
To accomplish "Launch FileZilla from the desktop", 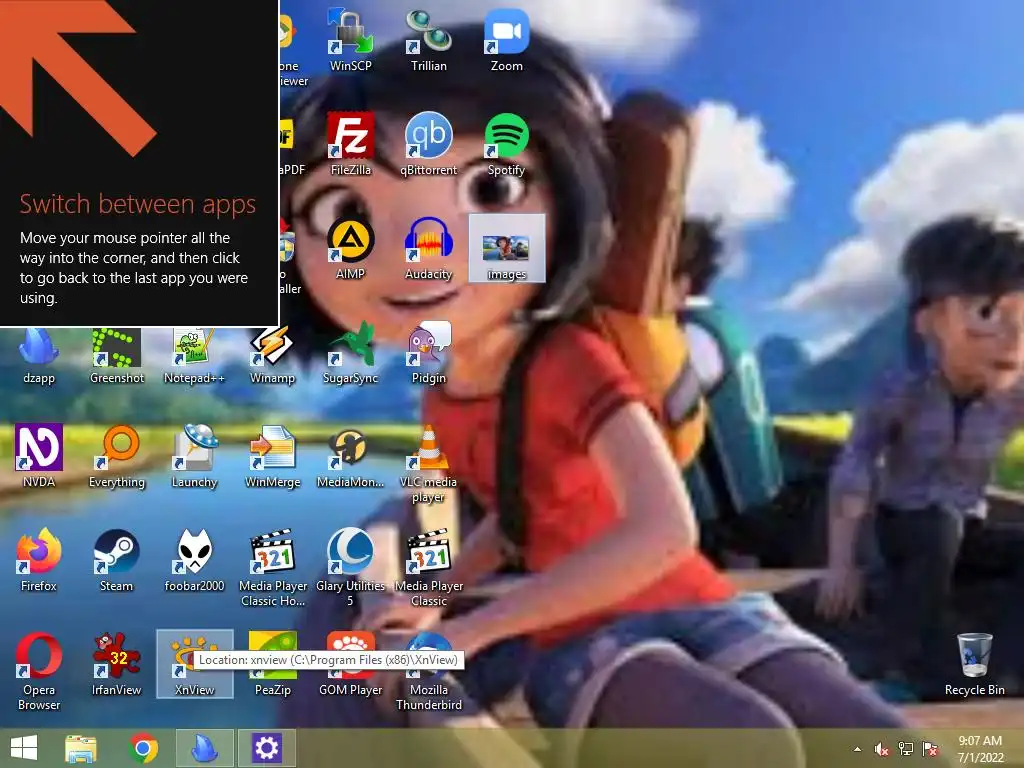I will 351,144.
